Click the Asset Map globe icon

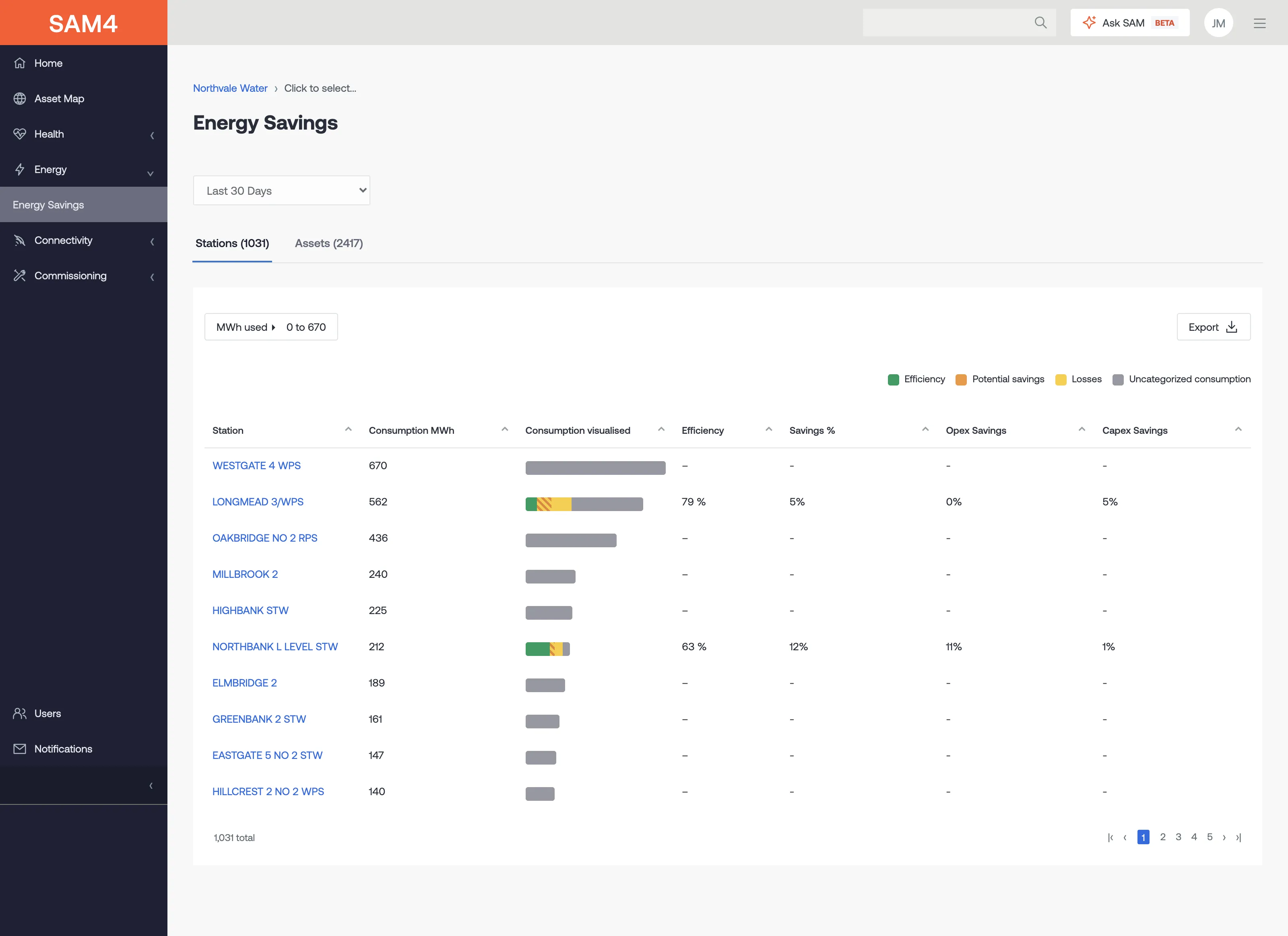[x=20, y=99]
